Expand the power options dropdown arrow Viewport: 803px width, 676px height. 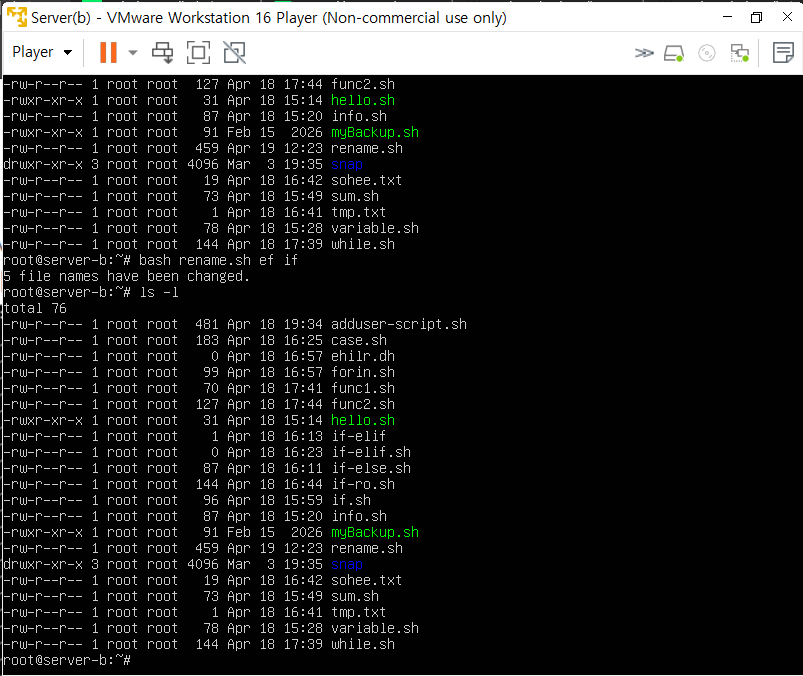click(133, 52)
